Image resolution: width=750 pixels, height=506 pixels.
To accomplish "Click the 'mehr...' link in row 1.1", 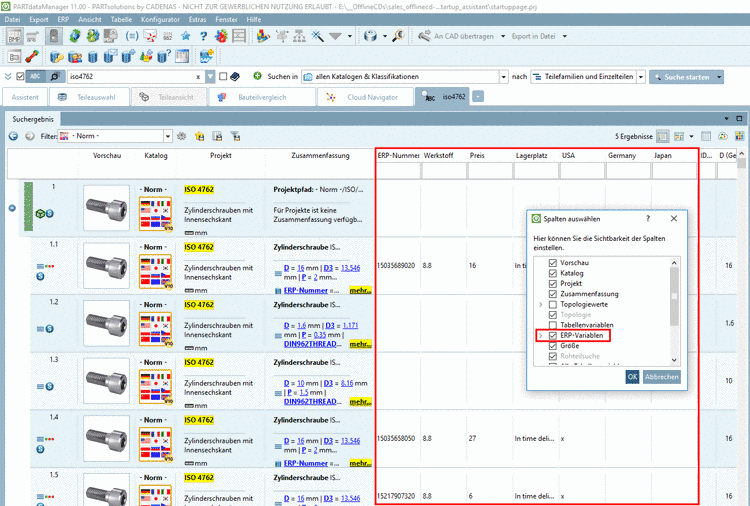I will [360, 290].
